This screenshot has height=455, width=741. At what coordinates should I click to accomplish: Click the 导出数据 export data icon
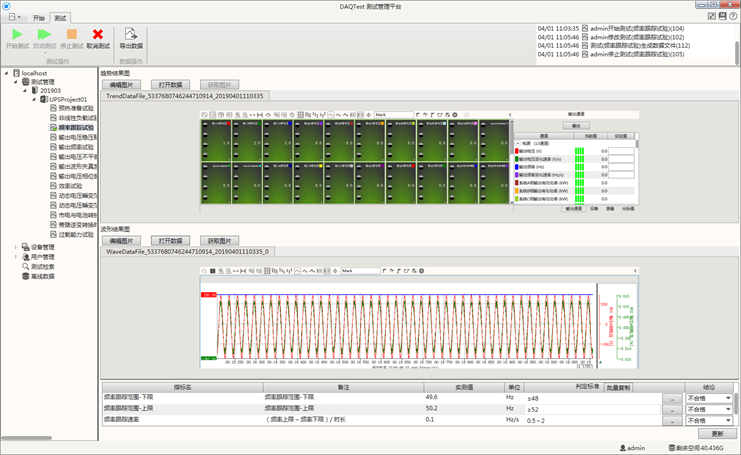click(x=131, y=34)
